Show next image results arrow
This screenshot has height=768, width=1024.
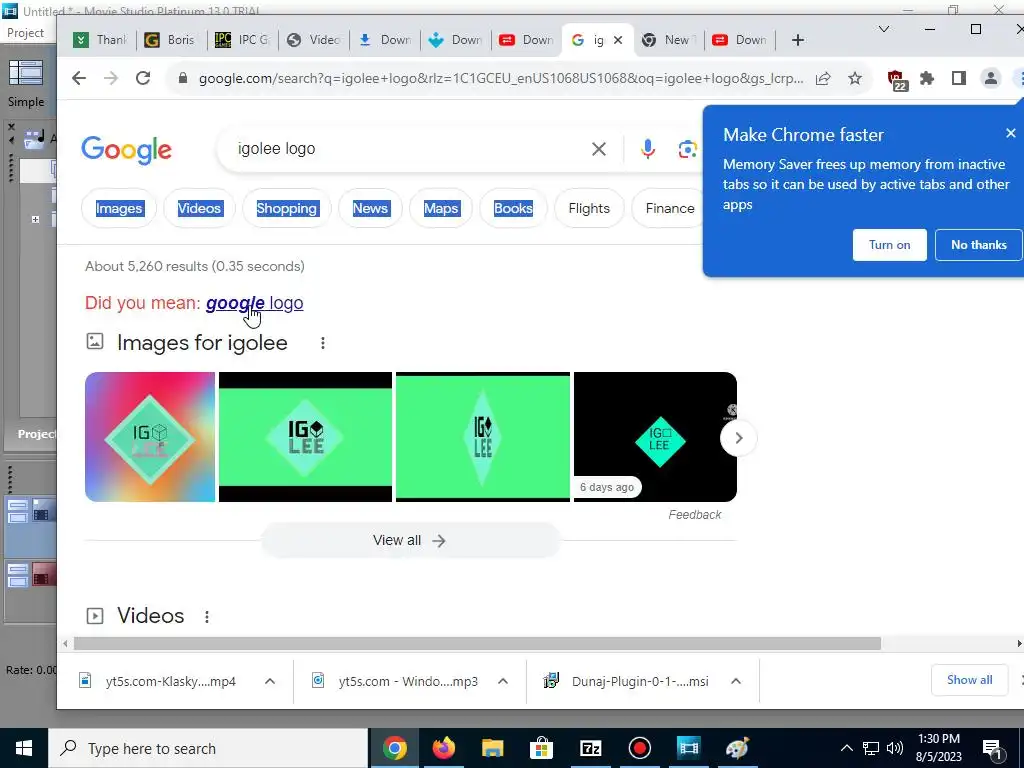pyautogui.click(x=739, y=438)
